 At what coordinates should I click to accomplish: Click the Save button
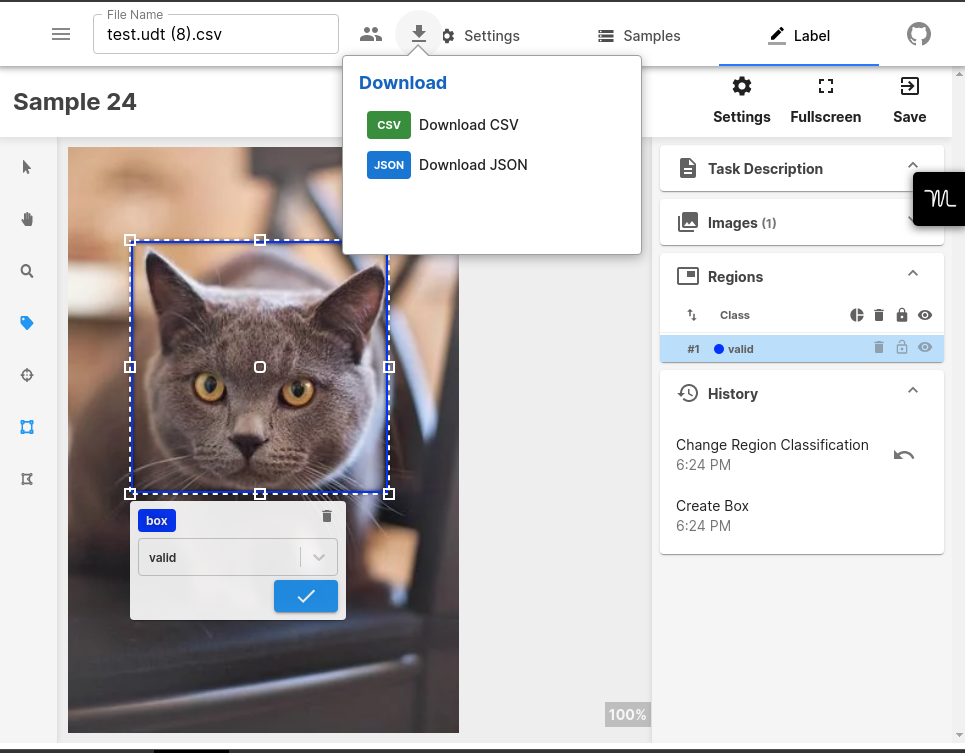909,100
